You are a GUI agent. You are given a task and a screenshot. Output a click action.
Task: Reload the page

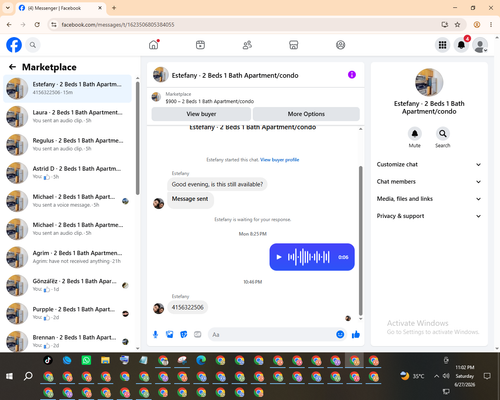pyautogui.click(x=37, y=24)
